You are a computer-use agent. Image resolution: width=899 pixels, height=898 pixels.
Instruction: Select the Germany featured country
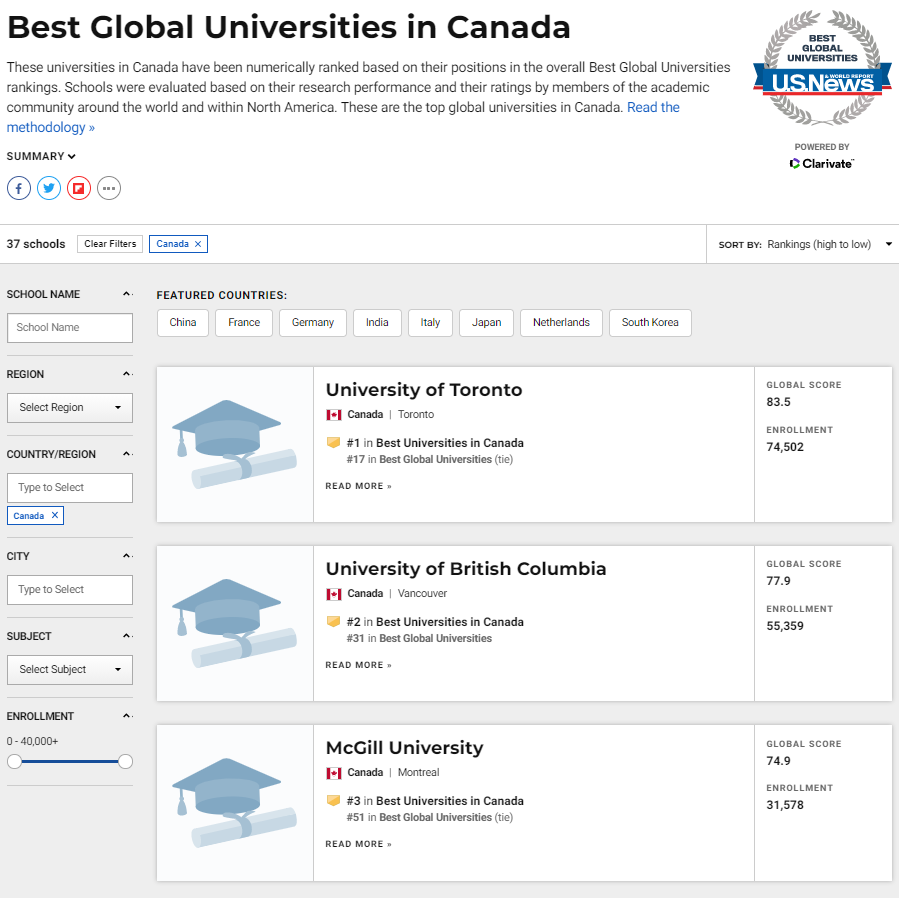(313, 323)
